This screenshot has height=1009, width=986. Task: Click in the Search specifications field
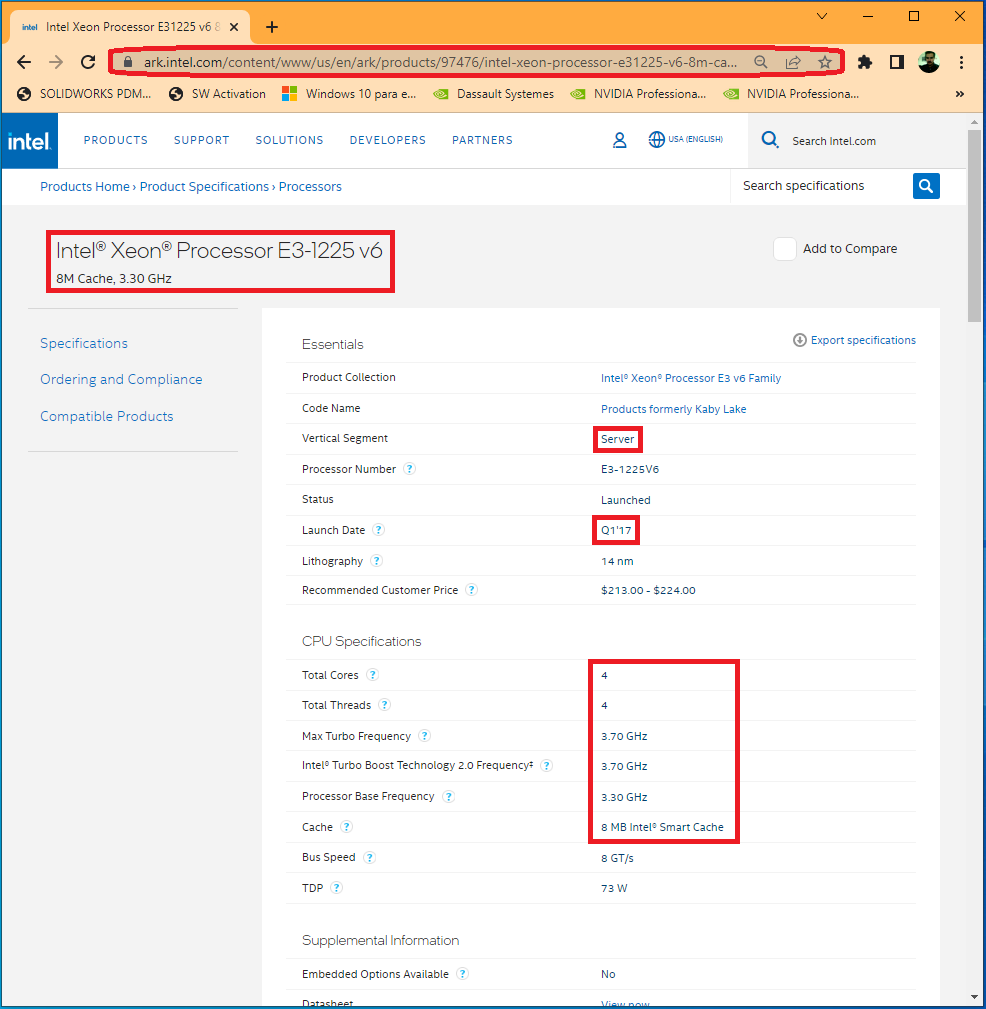click(822, 186)
